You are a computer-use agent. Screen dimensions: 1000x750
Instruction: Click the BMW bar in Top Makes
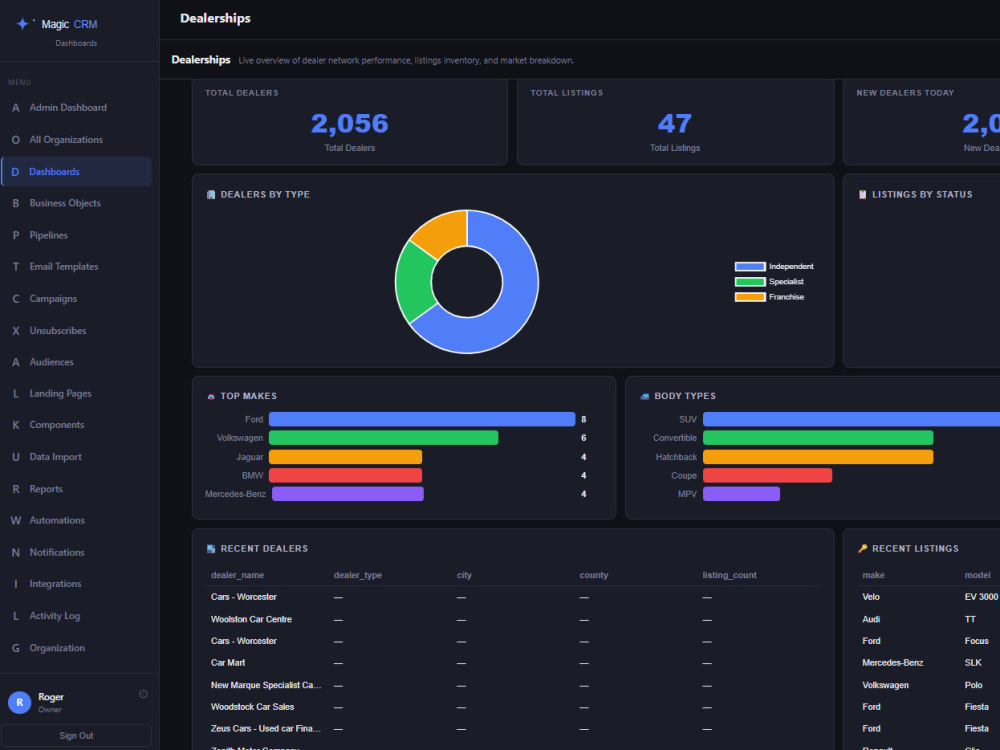pos(346,475)
